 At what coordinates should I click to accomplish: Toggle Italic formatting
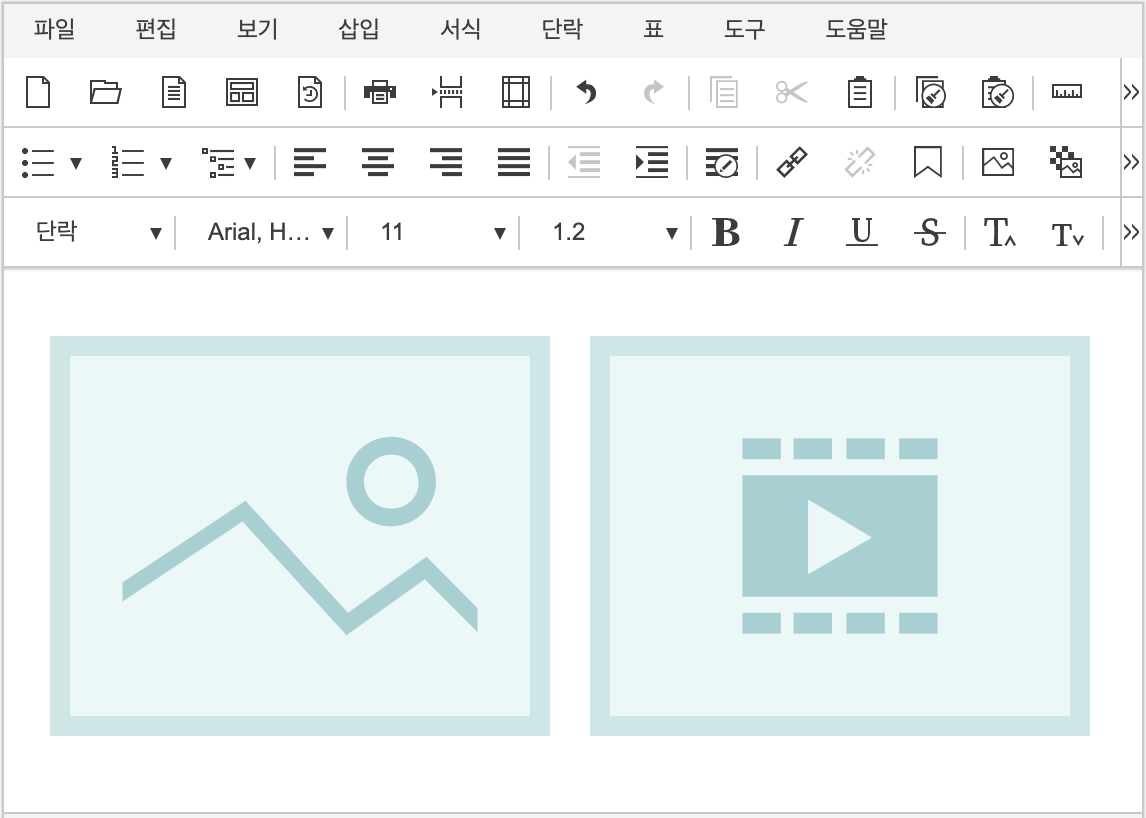793,233
